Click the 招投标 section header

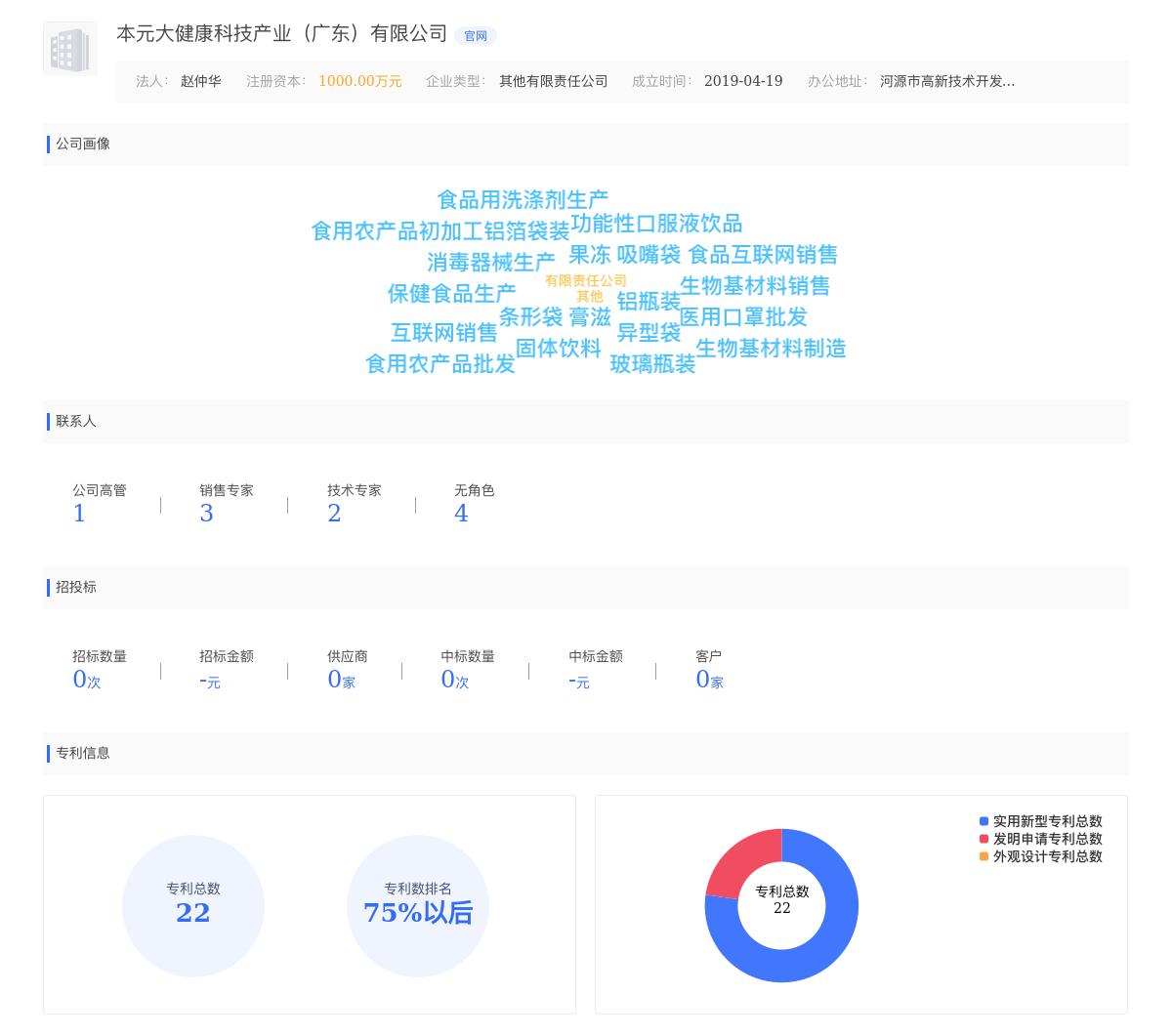pyautogui.click(x=586, y=588)
